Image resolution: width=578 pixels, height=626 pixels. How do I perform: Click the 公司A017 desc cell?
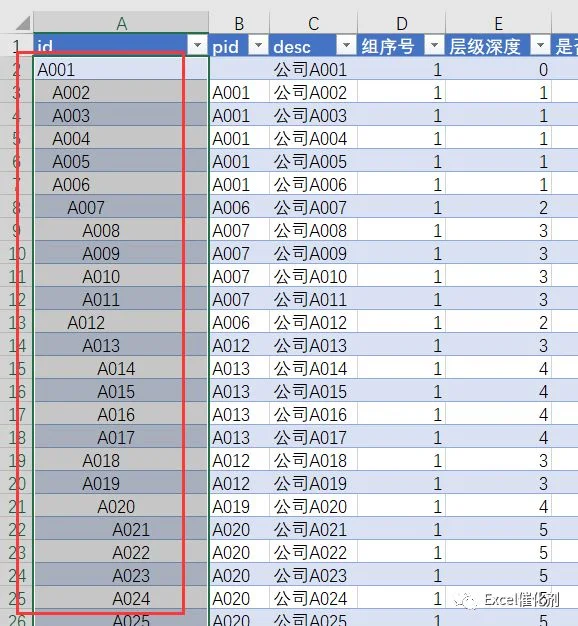click(x=313, y=438)
